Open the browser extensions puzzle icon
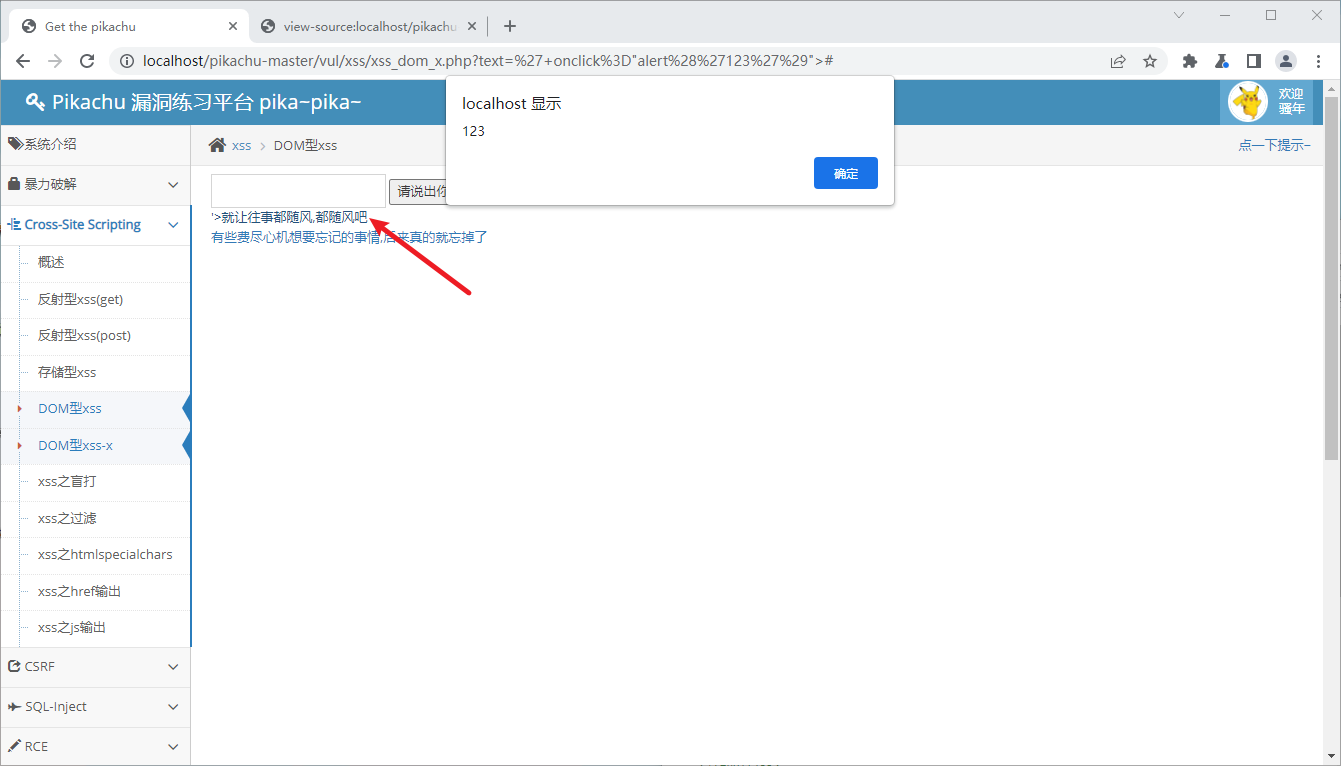1341x766 pixels. pos(1189,61)
